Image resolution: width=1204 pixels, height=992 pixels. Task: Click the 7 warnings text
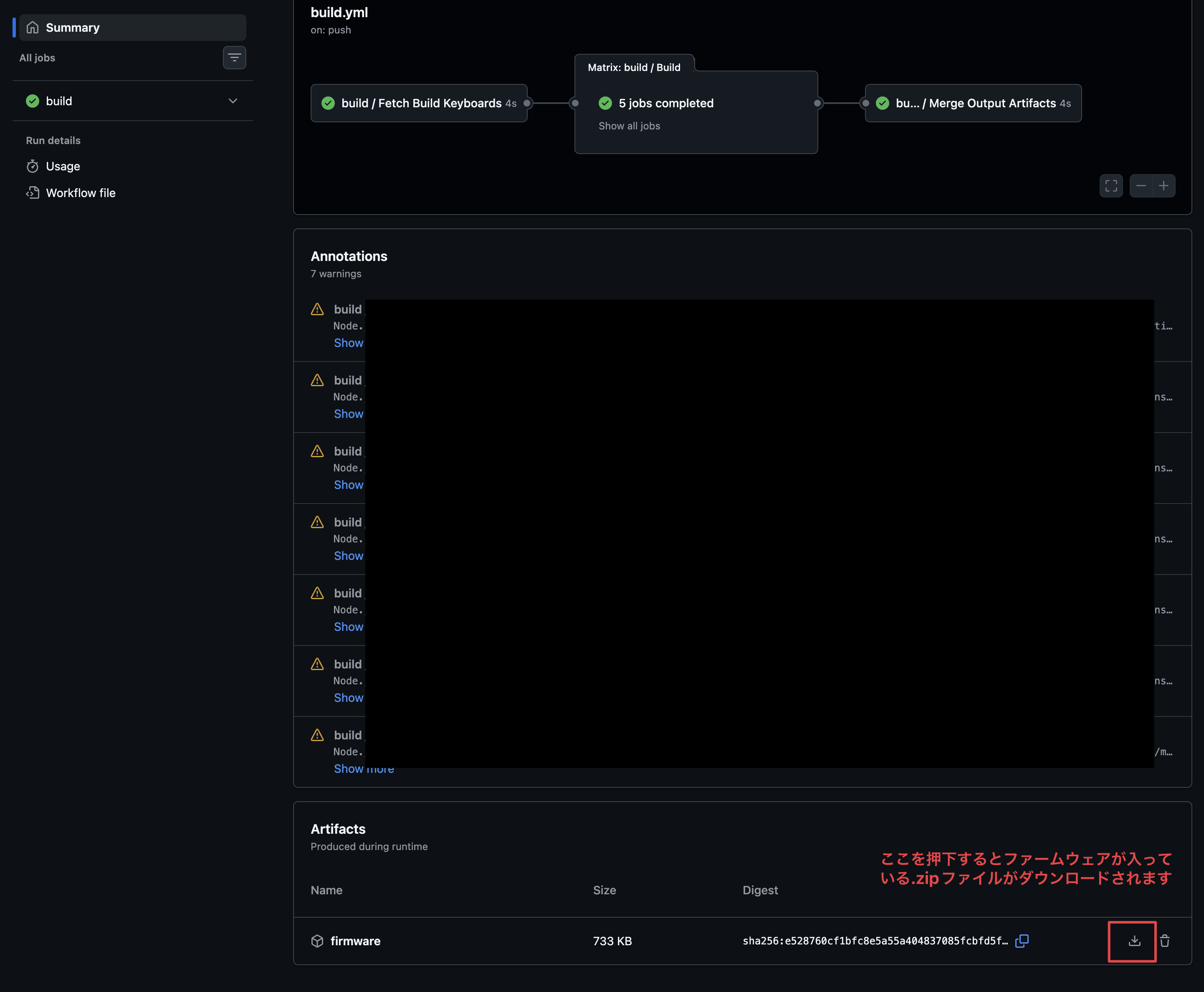tap(336, 274)
